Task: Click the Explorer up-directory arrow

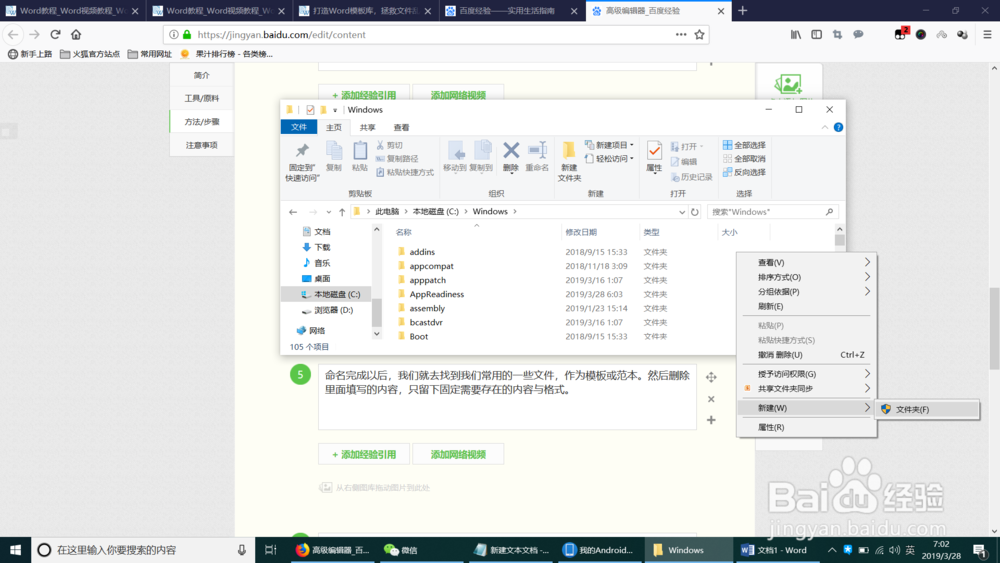Action: (342, 212)
